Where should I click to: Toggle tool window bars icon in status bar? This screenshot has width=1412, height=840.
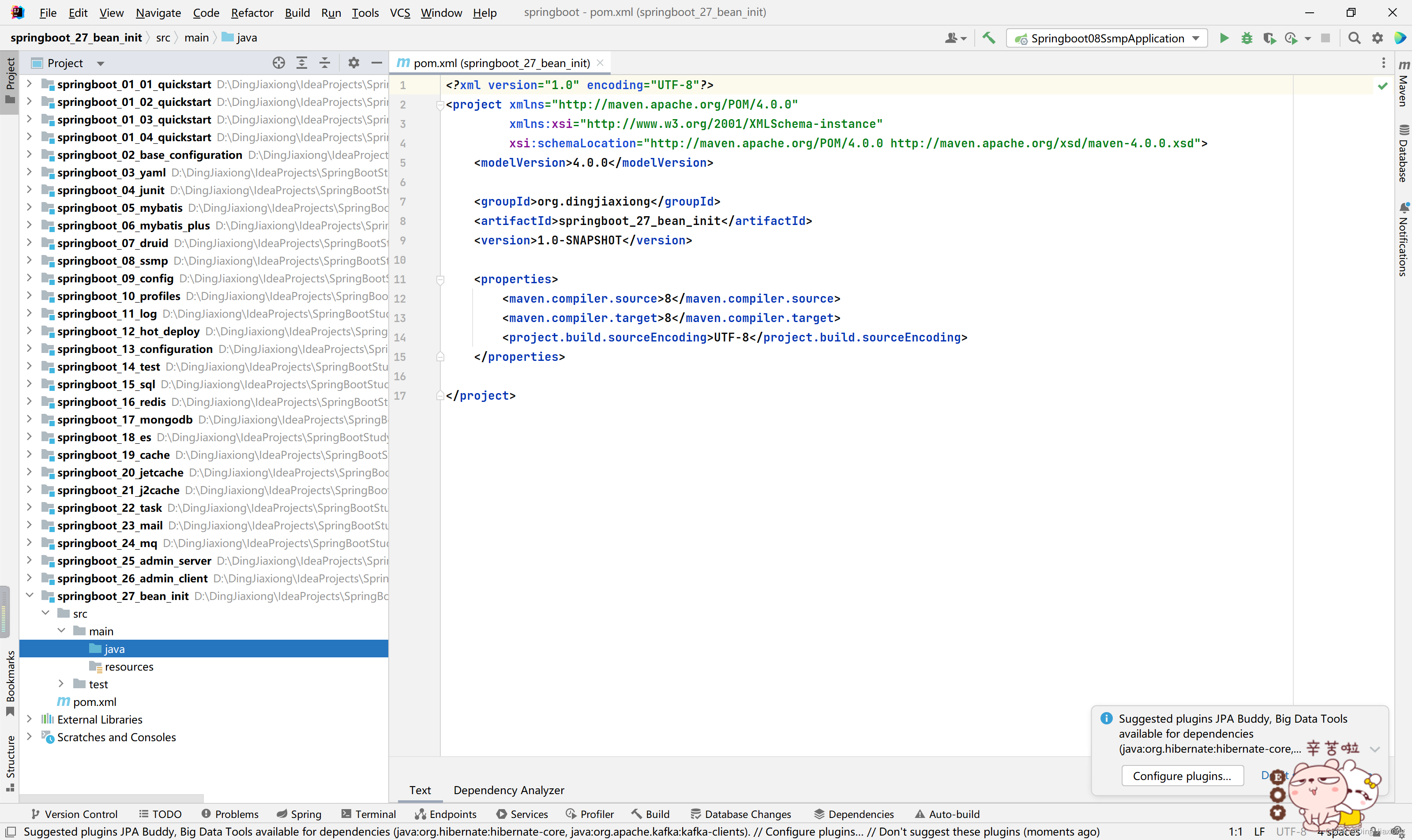pyautogui.click(x=10, y=832)
